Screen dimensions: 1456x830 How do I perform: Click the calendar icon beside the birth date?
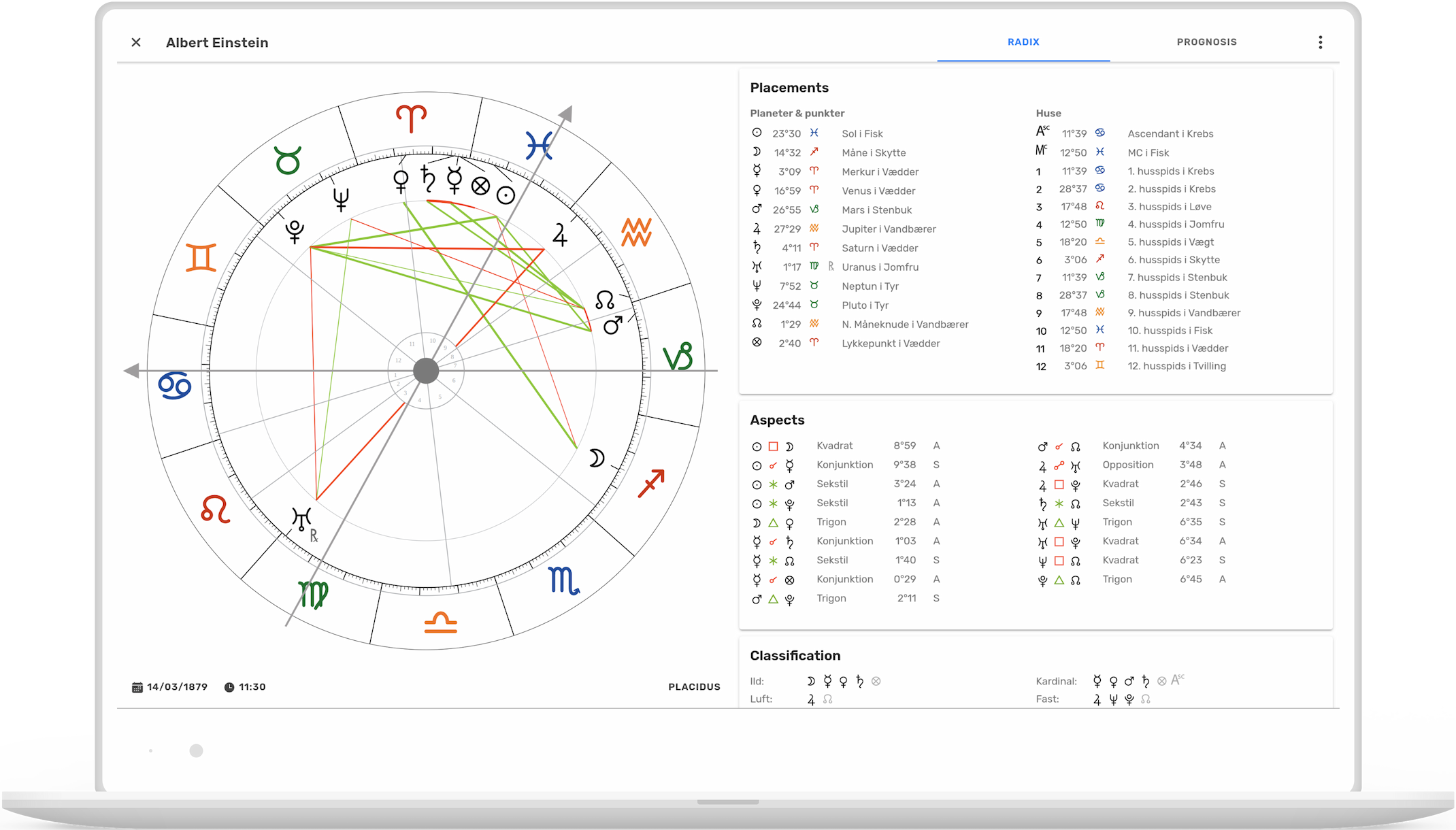click(137, 687)
